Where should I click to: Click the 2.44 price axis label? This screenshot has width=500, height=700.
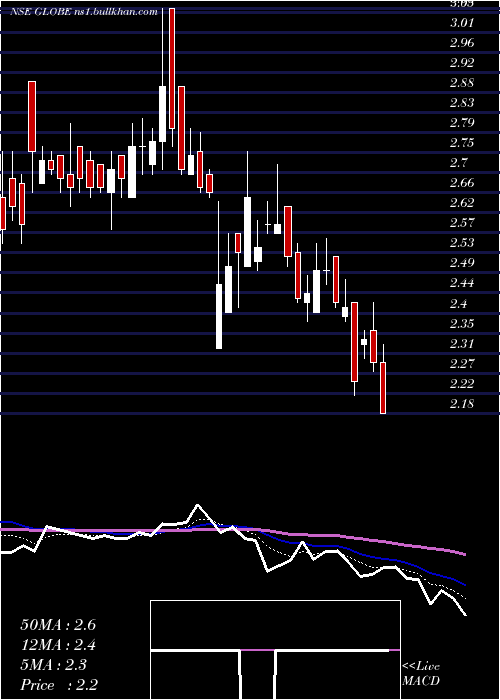462,283
